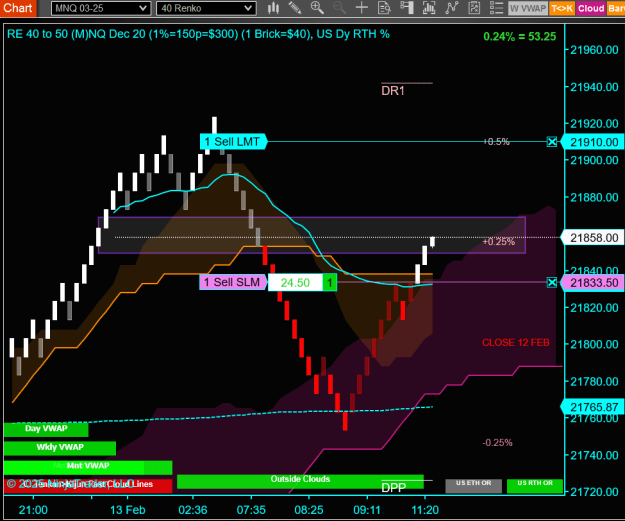Open the bar type chart style icon
This screenshot has height=521, width=625.
pos(273,8)
